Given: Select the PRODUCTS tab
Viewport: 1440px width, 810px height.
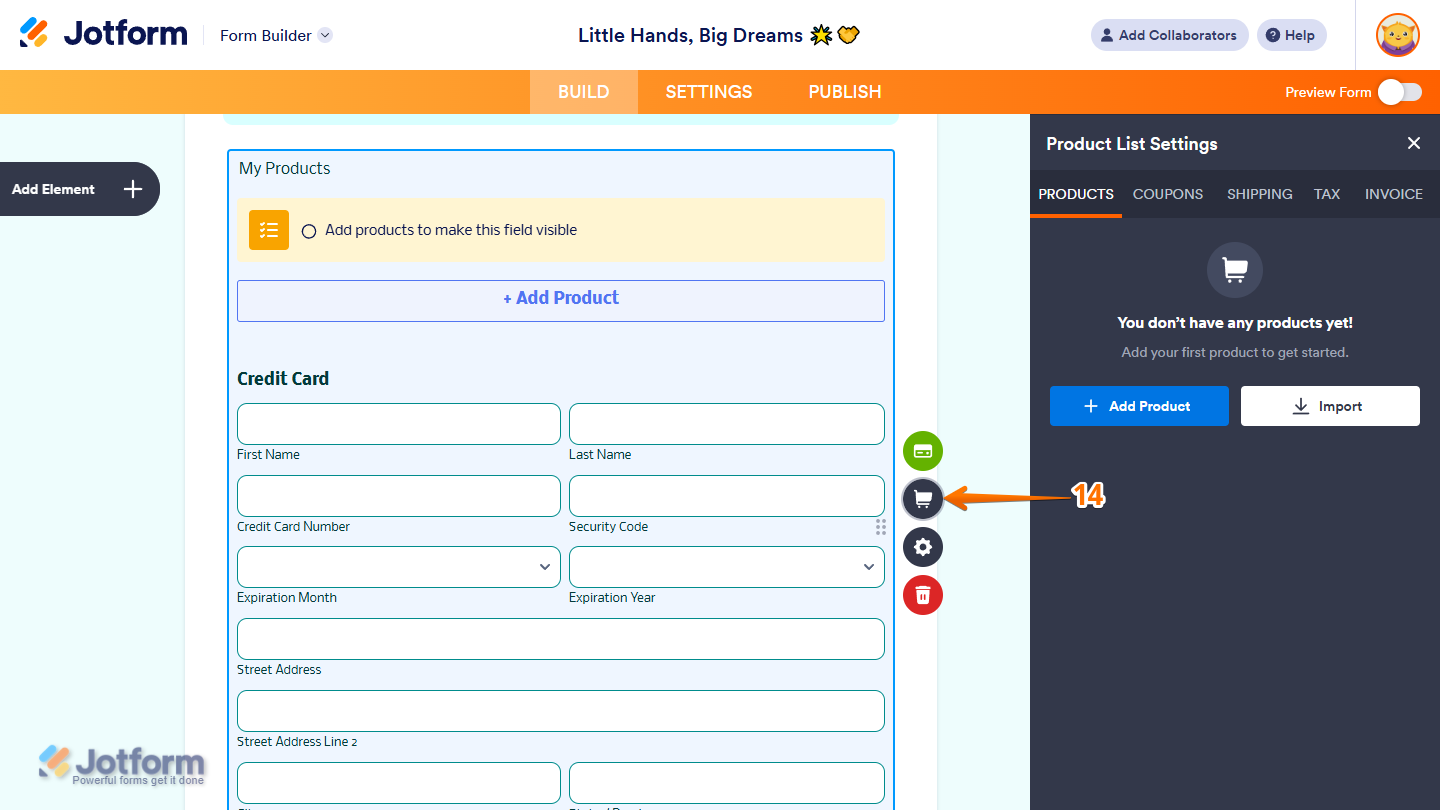Looking at the screenshot, I should tap(1076, 194).
